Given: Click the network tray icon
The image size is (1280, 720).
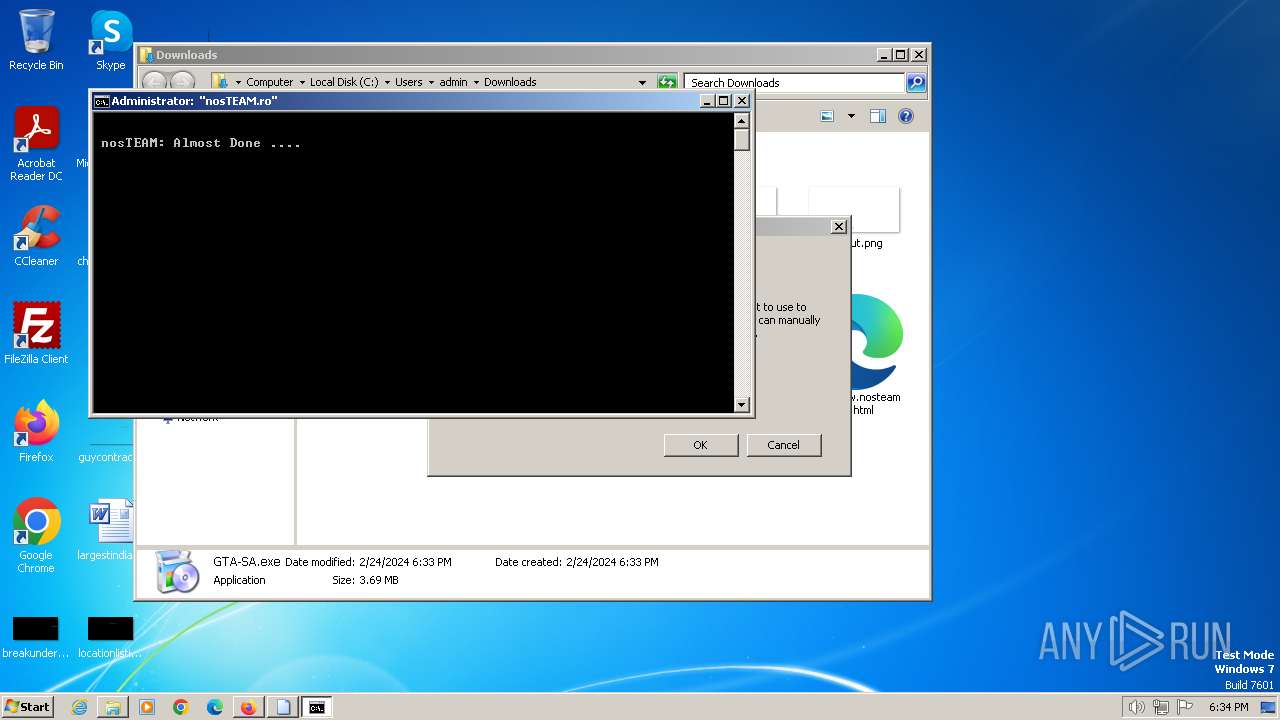Looking at the screenshot, I should 1160,707.
